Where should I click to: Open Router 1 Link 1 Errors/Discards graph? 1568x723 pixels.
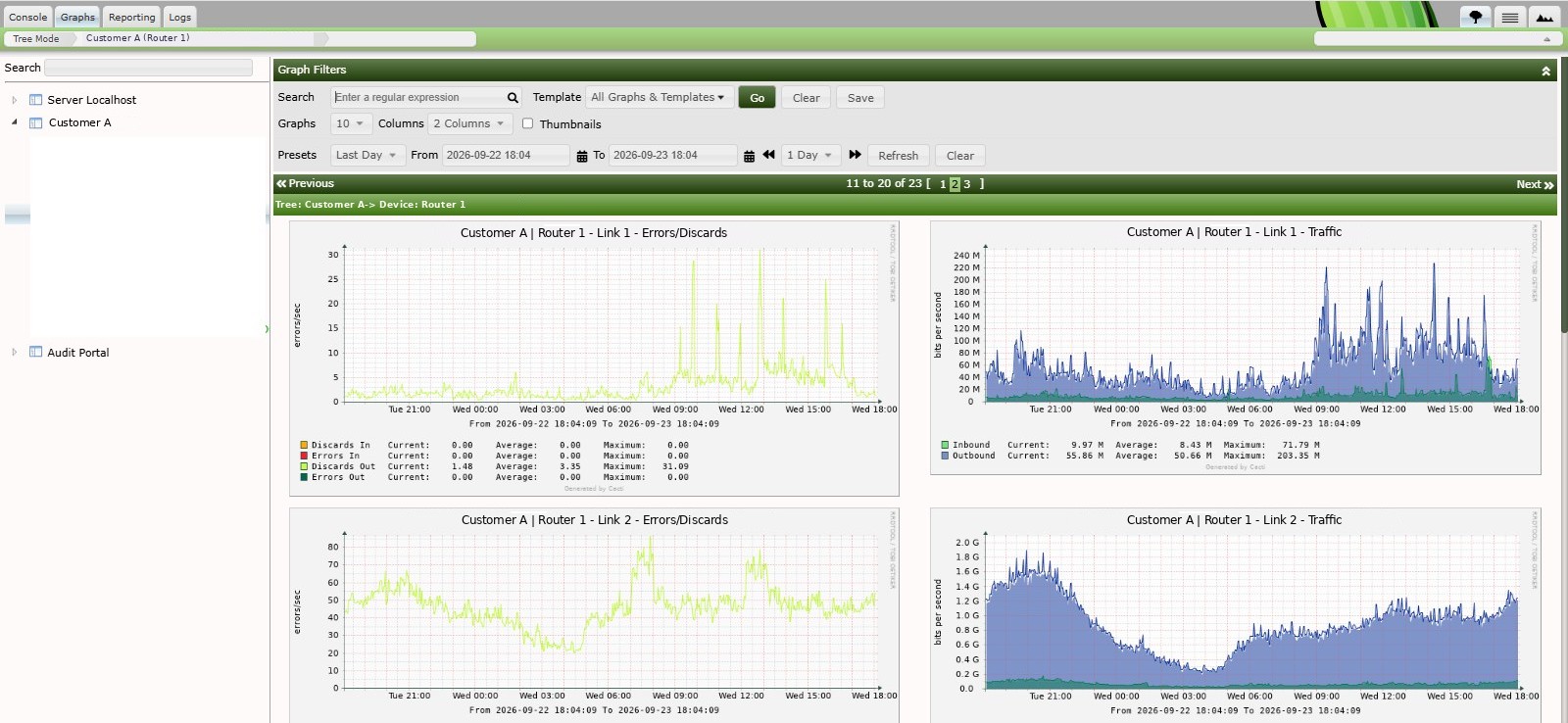pos(594,359)
